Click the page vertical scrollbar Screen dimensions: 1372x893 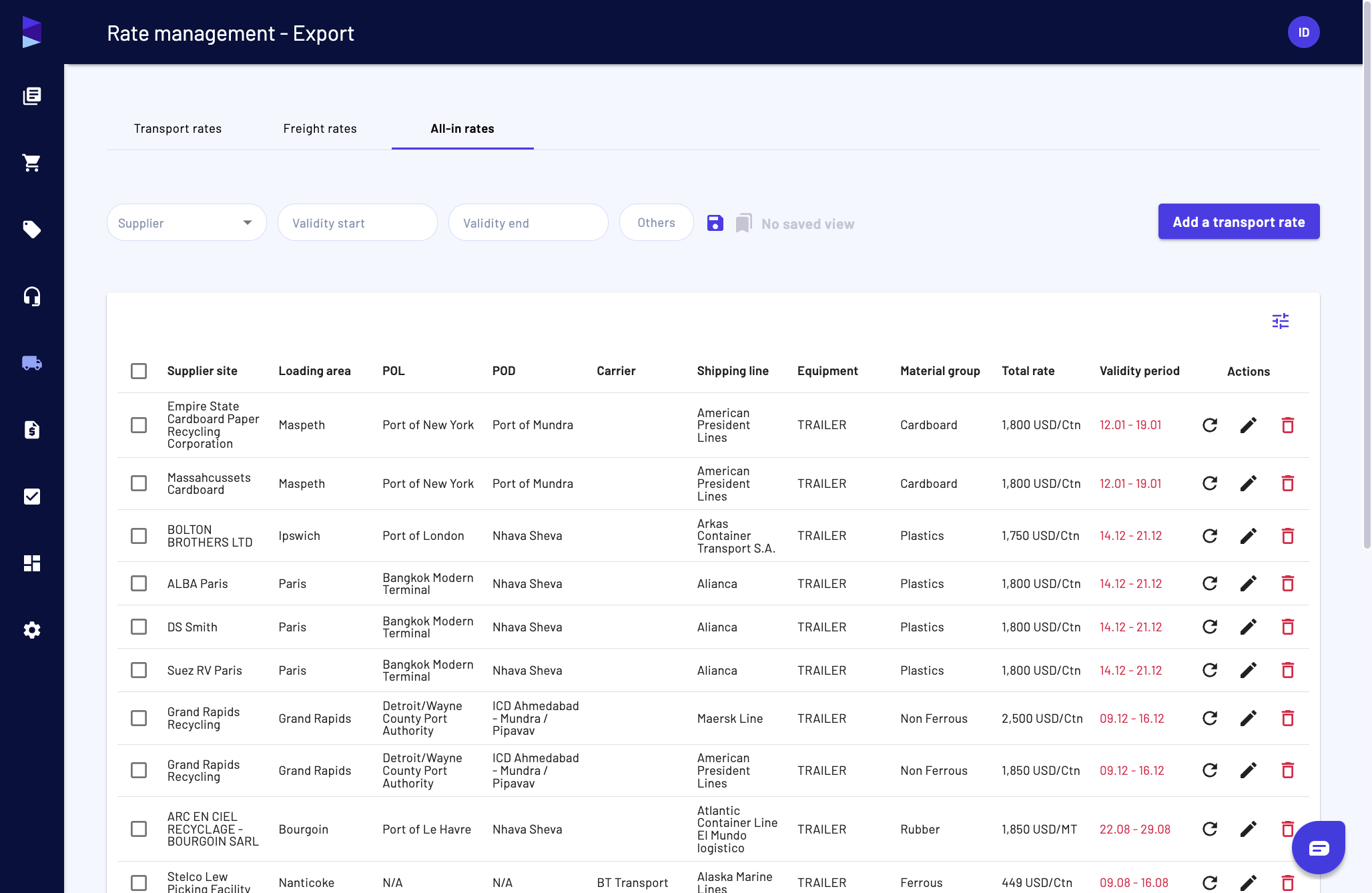point(1367,276)
